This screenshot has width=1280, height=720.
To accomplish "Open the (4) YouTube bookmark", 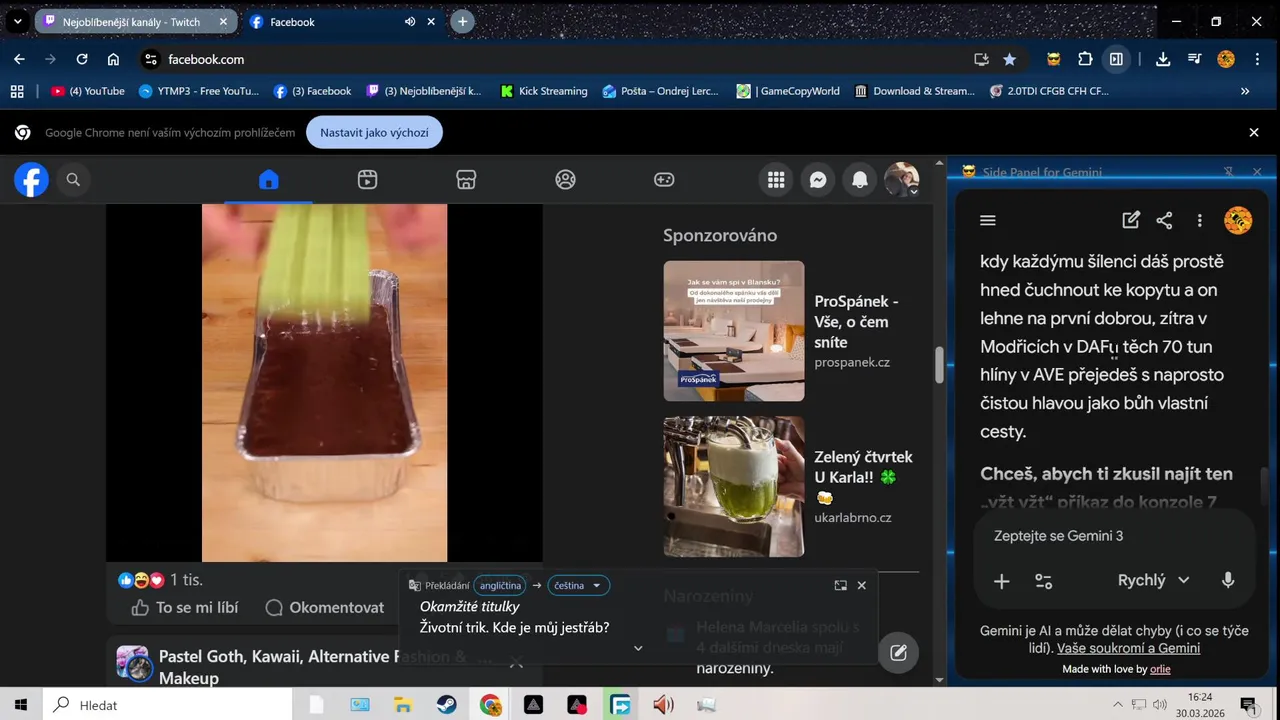I will point(88,91).
